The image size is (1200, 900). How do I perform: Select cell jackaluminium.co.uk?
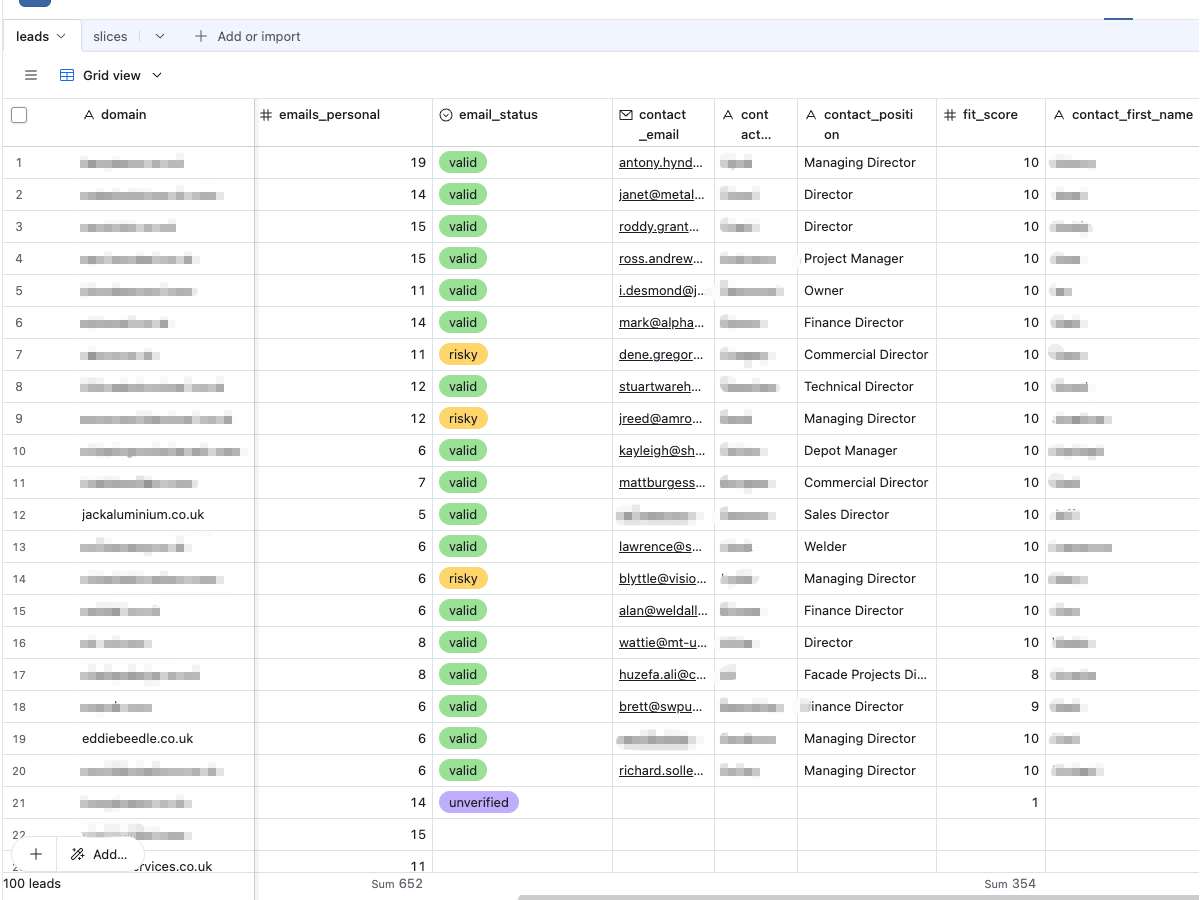(x=143, y=514)
